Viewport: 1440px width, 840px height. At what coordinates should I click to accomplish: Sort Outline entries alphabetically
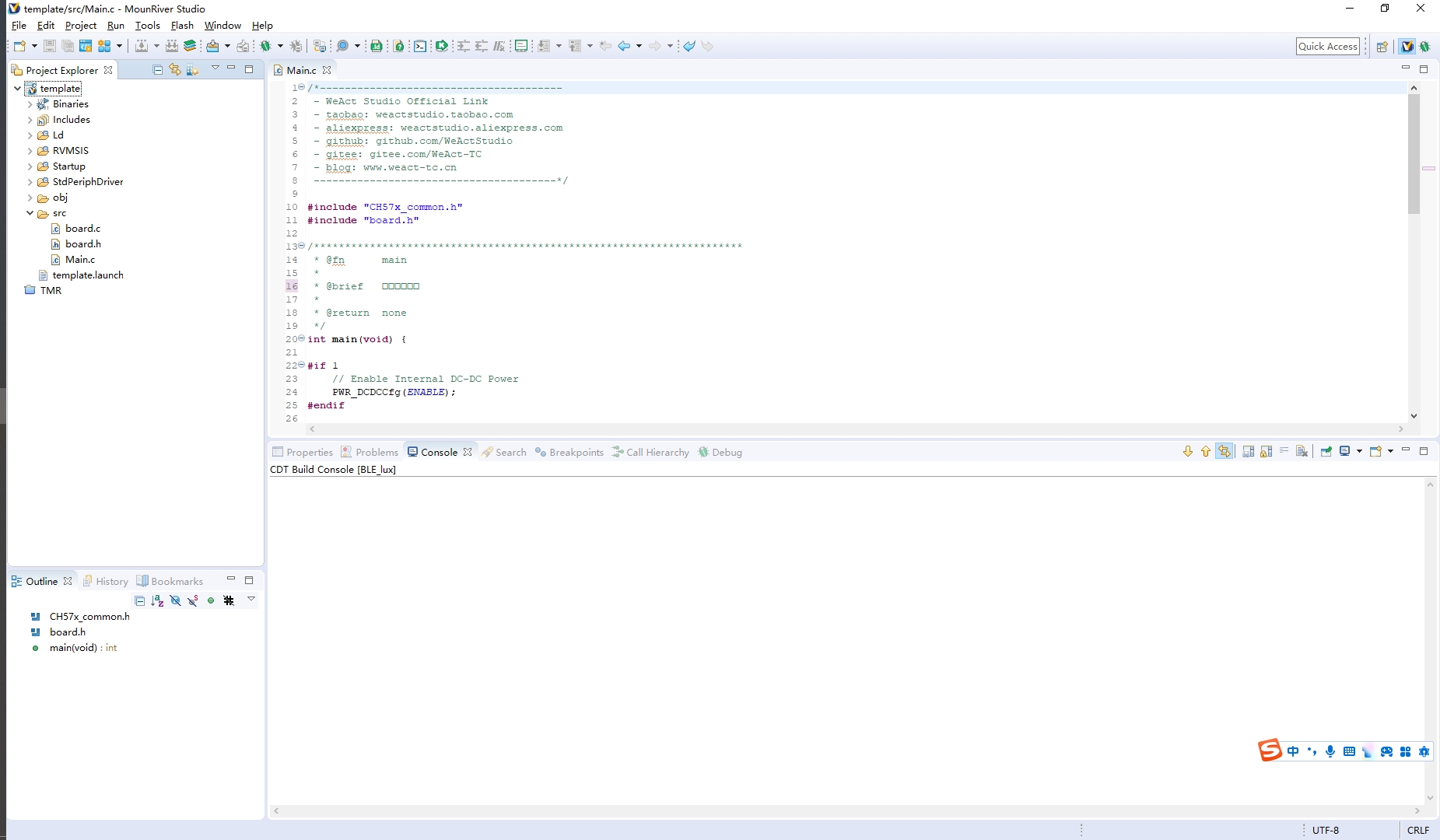pyautogui.click(x=157, y=600)
